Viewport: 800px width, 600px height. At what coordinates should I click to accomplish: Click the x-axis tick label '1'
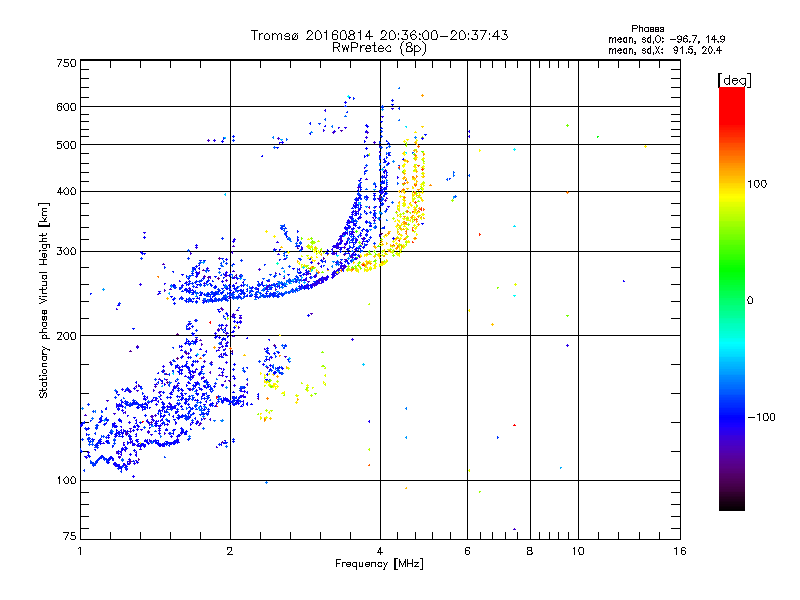[80, 551]
